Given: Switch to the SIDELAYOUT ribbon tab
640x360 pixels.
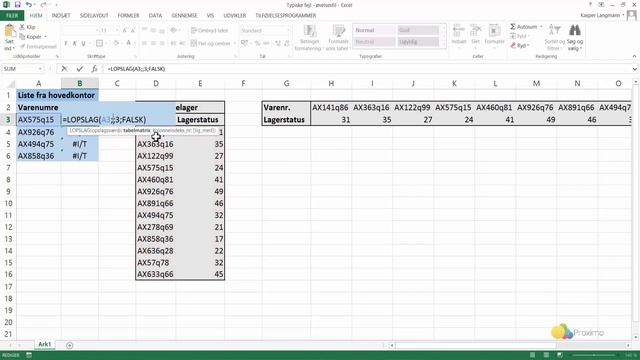Looking at the screenshot, I should point(94,16).
